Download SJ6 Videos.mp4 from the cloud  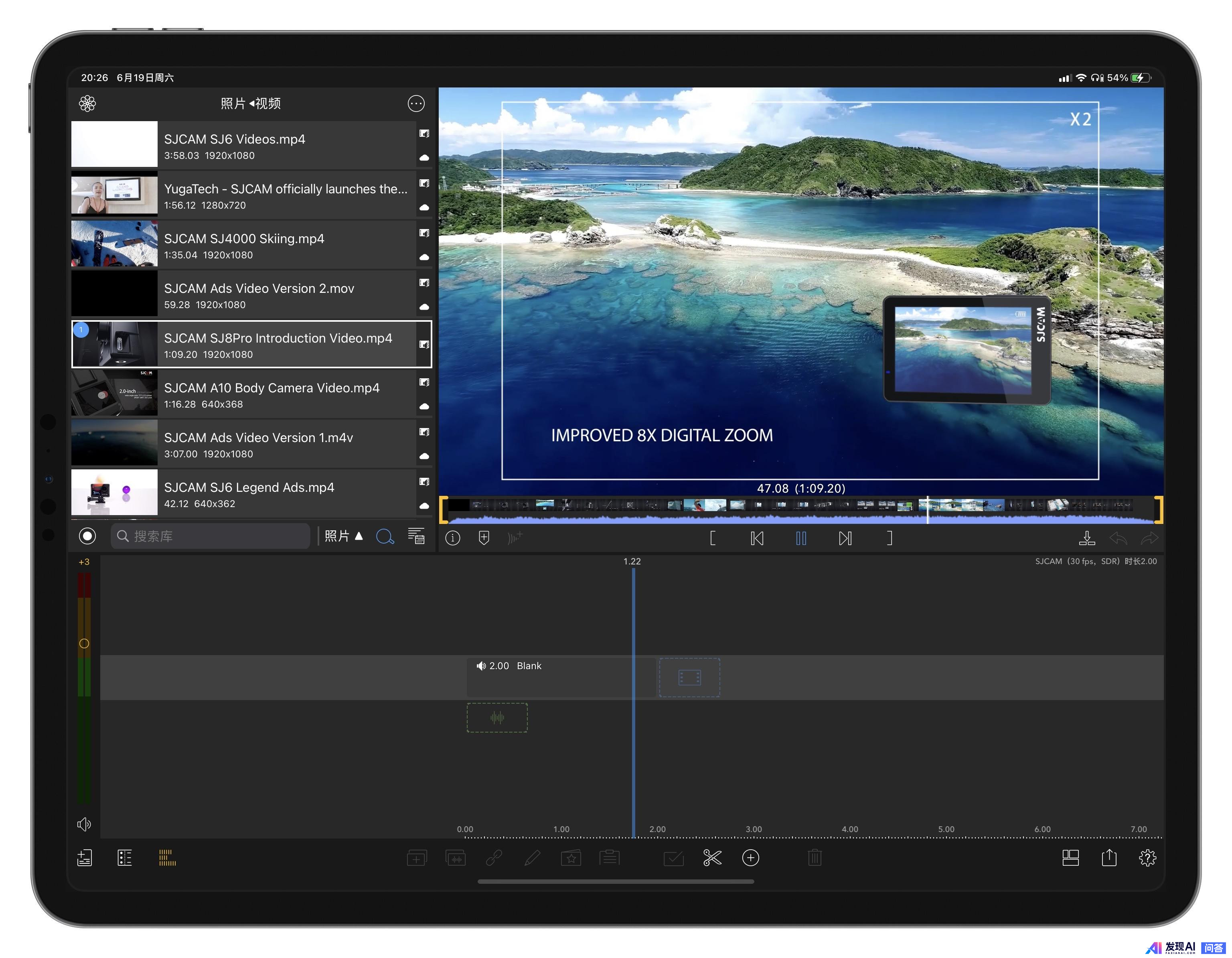424,158
